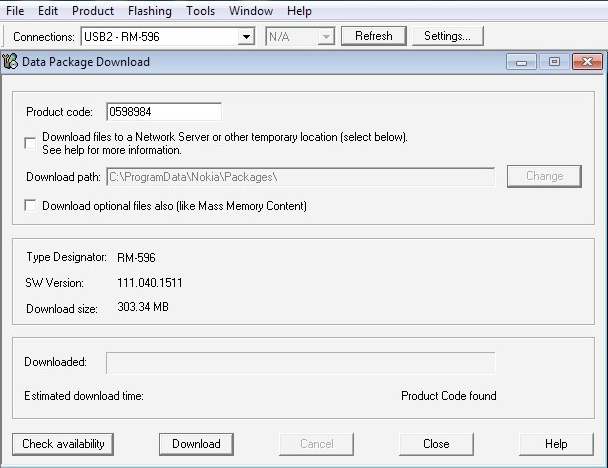Click the Change download path button
The image size is (608, 468).
coord(544,176)
